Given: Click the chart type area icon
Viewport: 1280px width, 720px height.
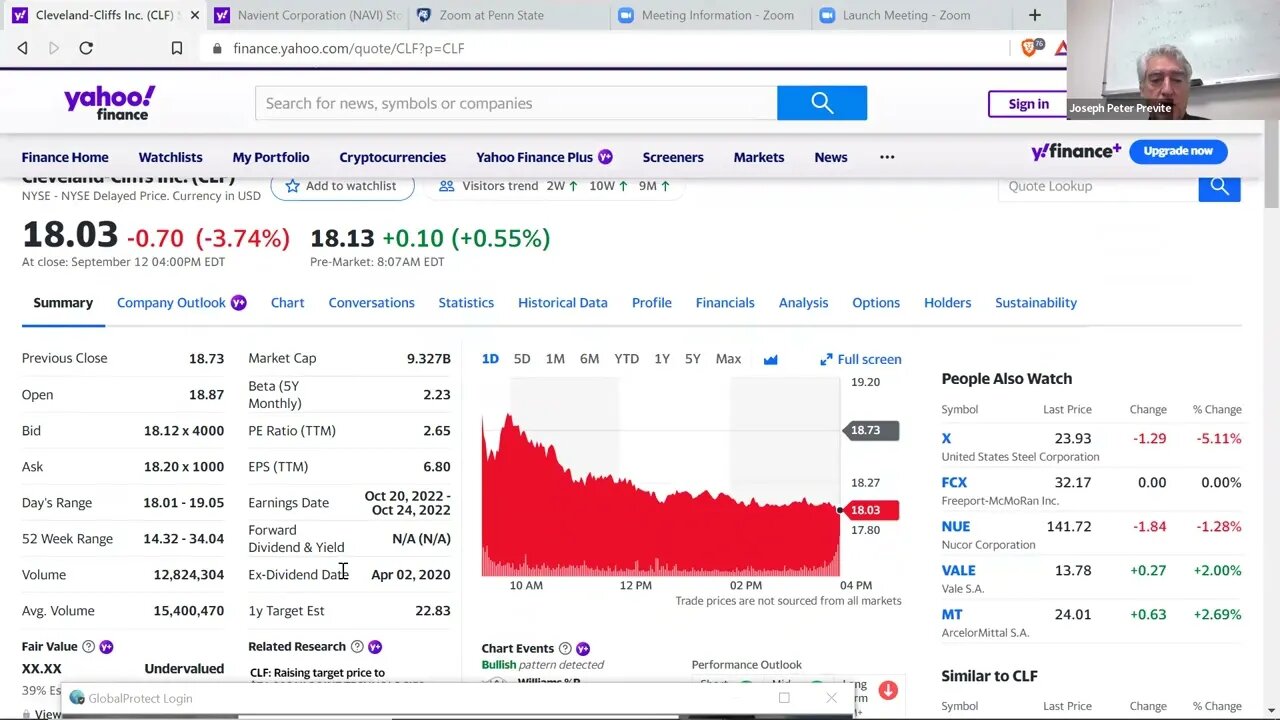Looking at the screenshot, I should [x=770, y=359].
